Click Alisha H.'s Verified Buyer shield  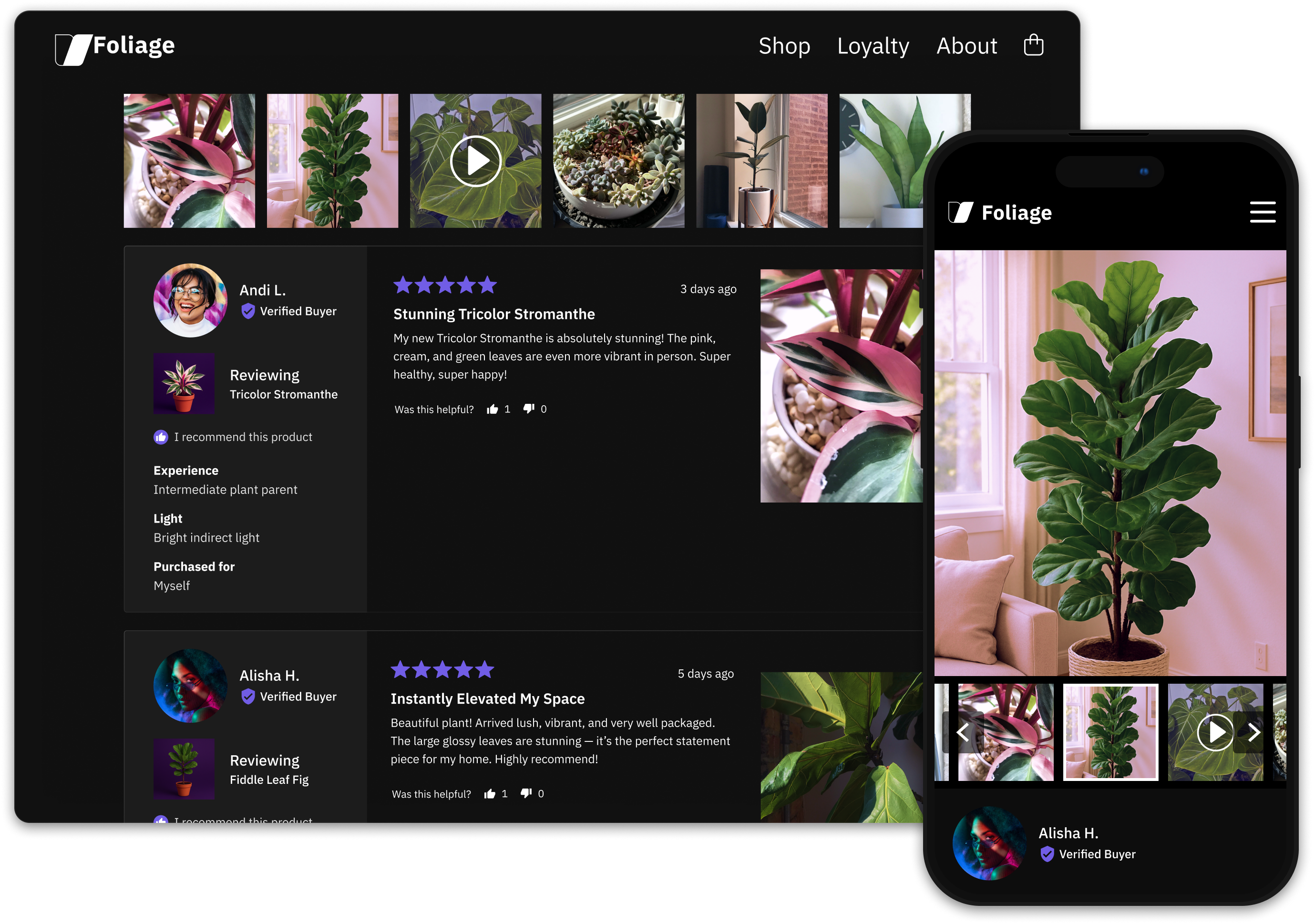pos(248,697)
